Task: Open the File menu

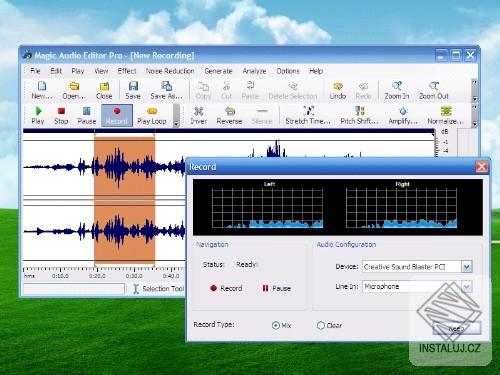Action: point(35,71)
